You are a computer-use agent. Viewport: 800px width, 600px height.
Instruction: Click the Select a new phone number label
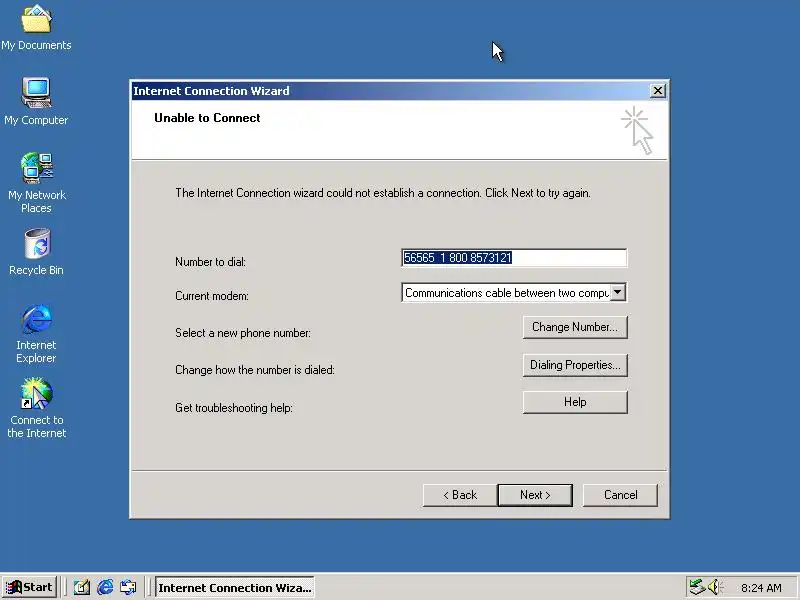click(243, 333)
